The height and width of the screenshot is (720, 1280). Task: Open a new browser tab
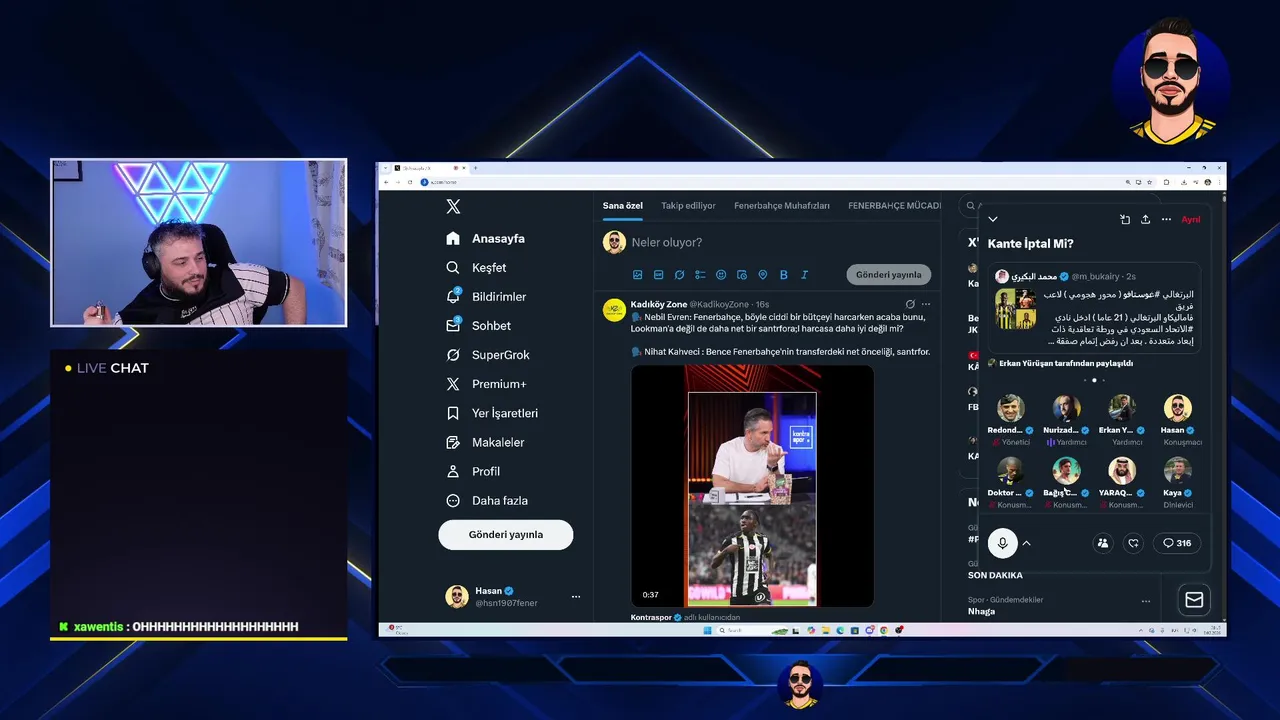[474, 168]
